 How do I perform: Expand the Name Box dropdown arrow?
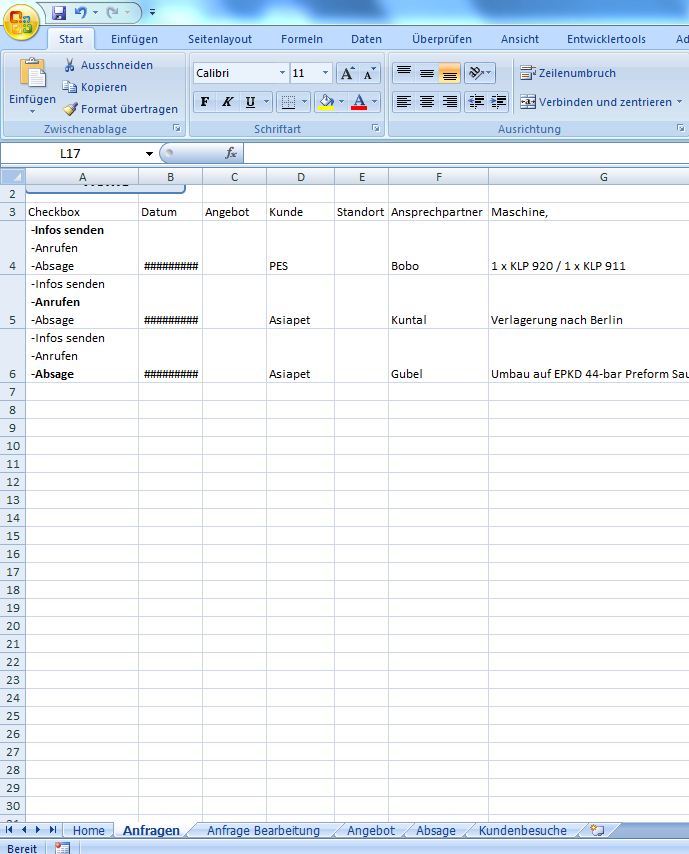(x=149, y=154)
